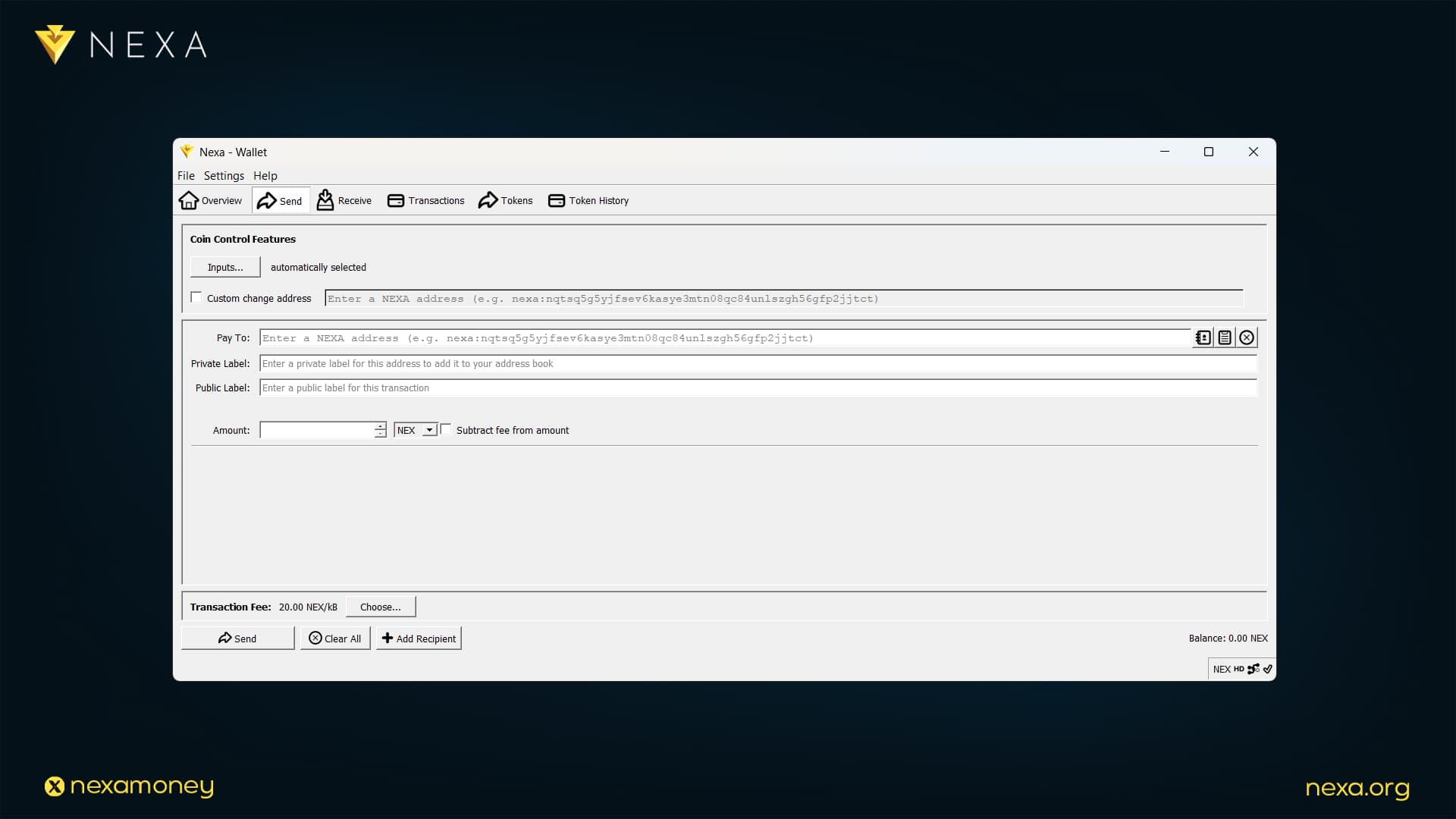This screenshot has height=819, width=1456.
Task: Focus the Private Label field
Action: (758, 364)
